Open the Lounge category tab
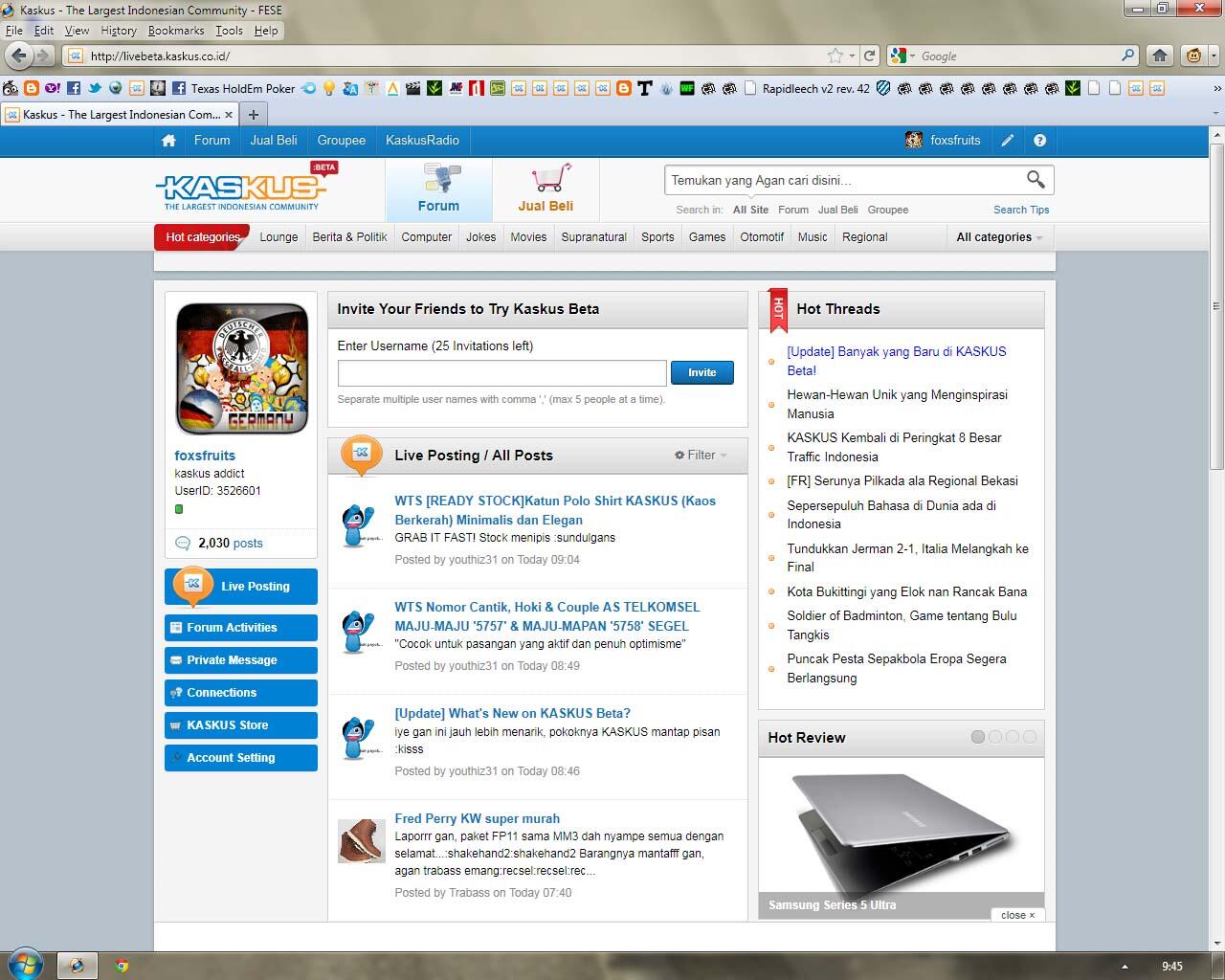 [x=278, y=237]
